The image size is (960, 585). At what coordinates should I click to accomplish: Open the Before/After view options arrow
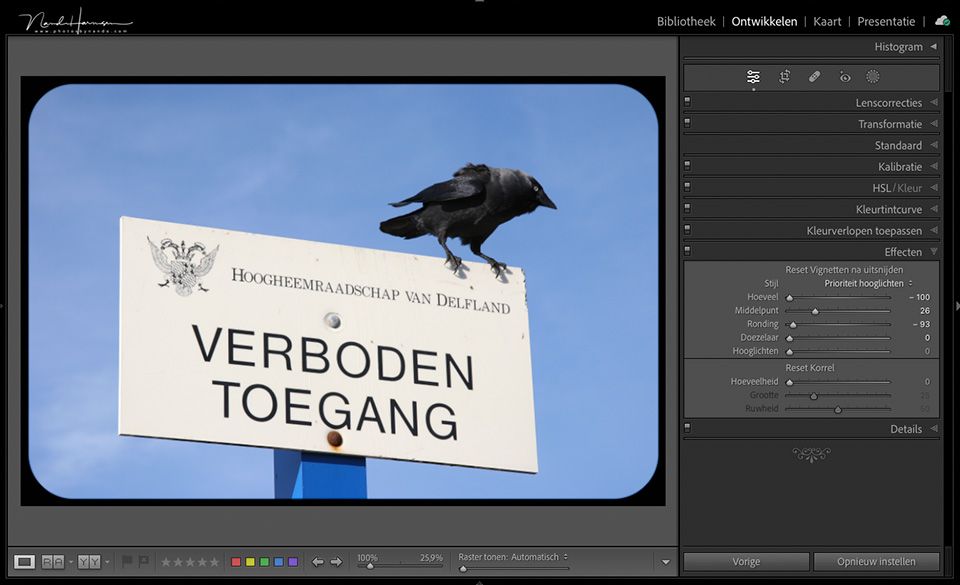(x=107, y=562)
